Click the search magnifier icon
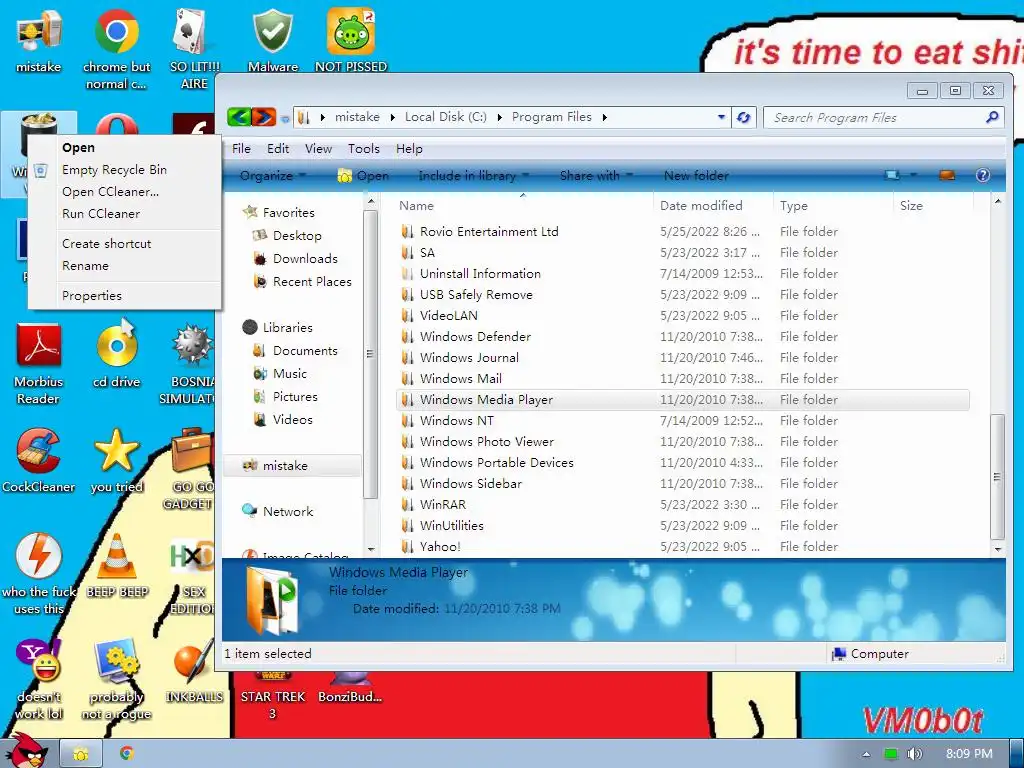 click(x=992, y=118)
